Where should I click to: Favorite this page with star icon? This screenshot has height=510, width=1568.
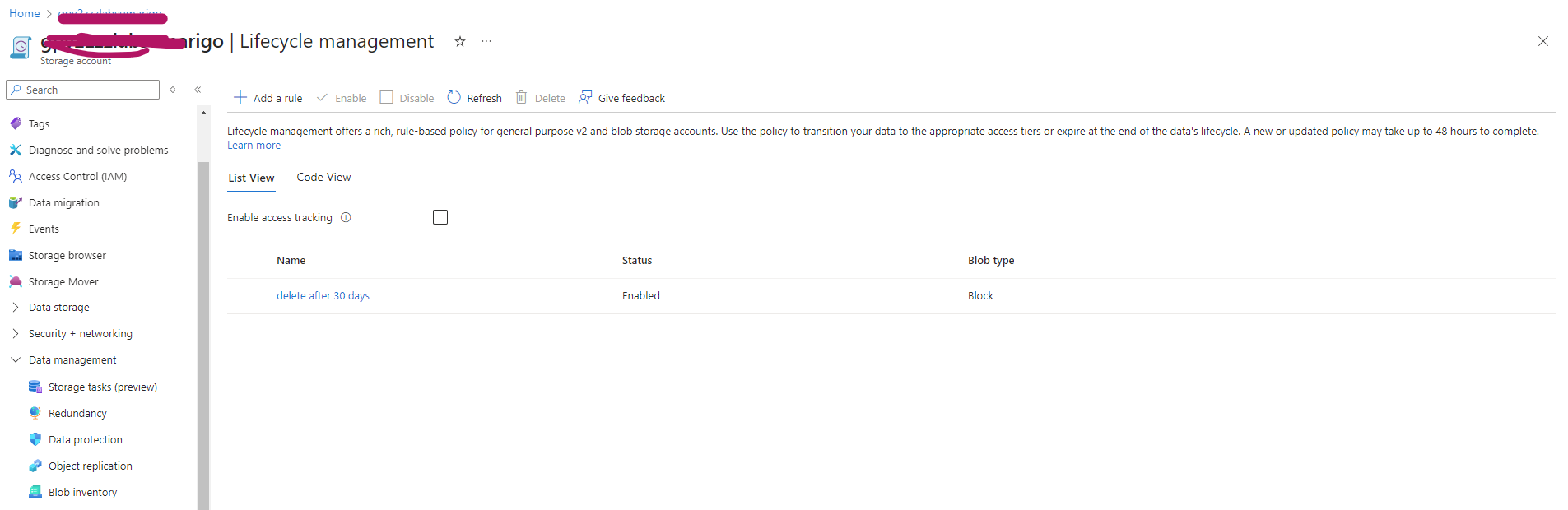coord(460,41)
